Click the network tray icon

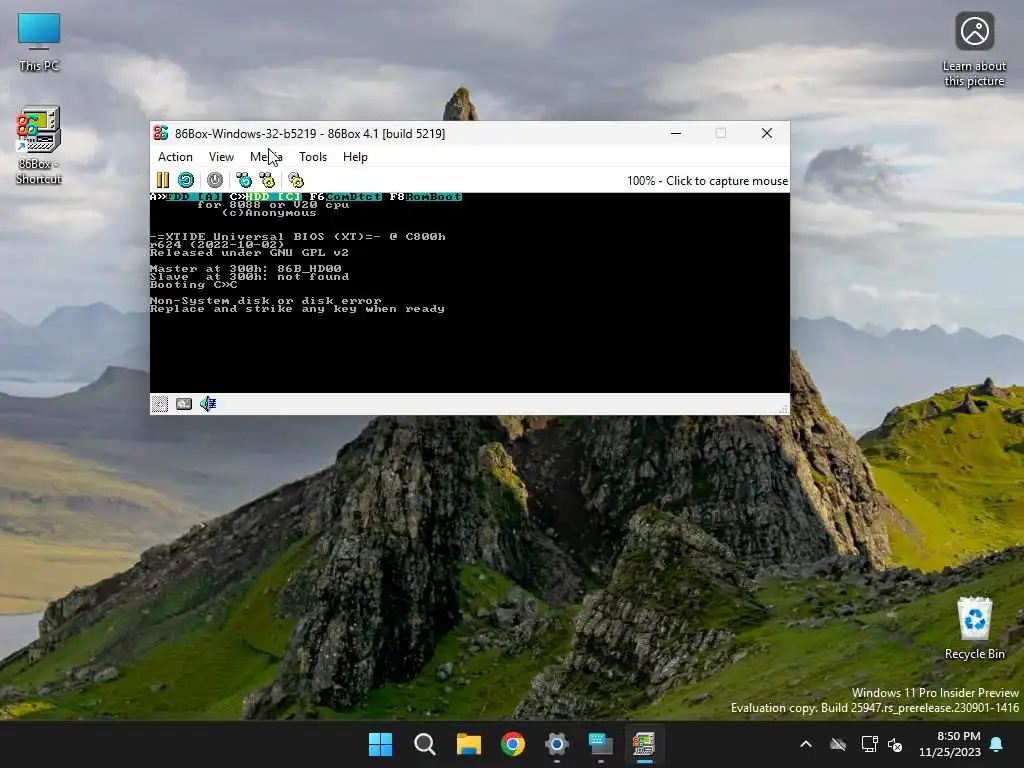[869, 744]
